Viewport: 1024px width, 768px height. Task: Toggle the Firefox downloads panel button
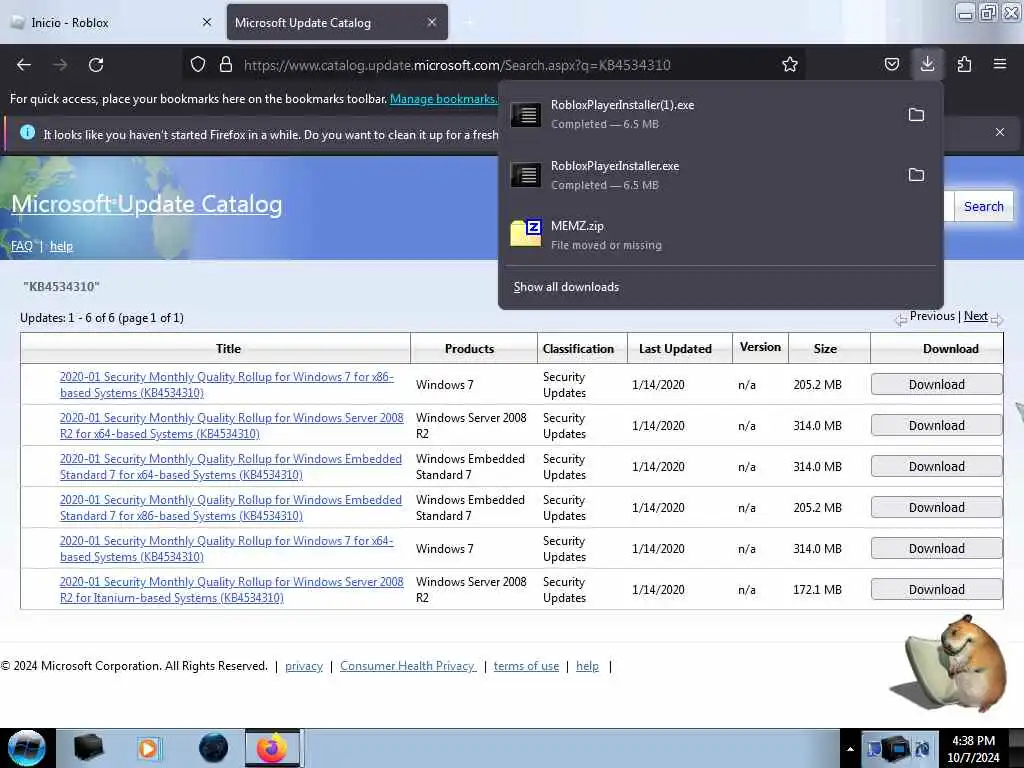coord(927,64)
